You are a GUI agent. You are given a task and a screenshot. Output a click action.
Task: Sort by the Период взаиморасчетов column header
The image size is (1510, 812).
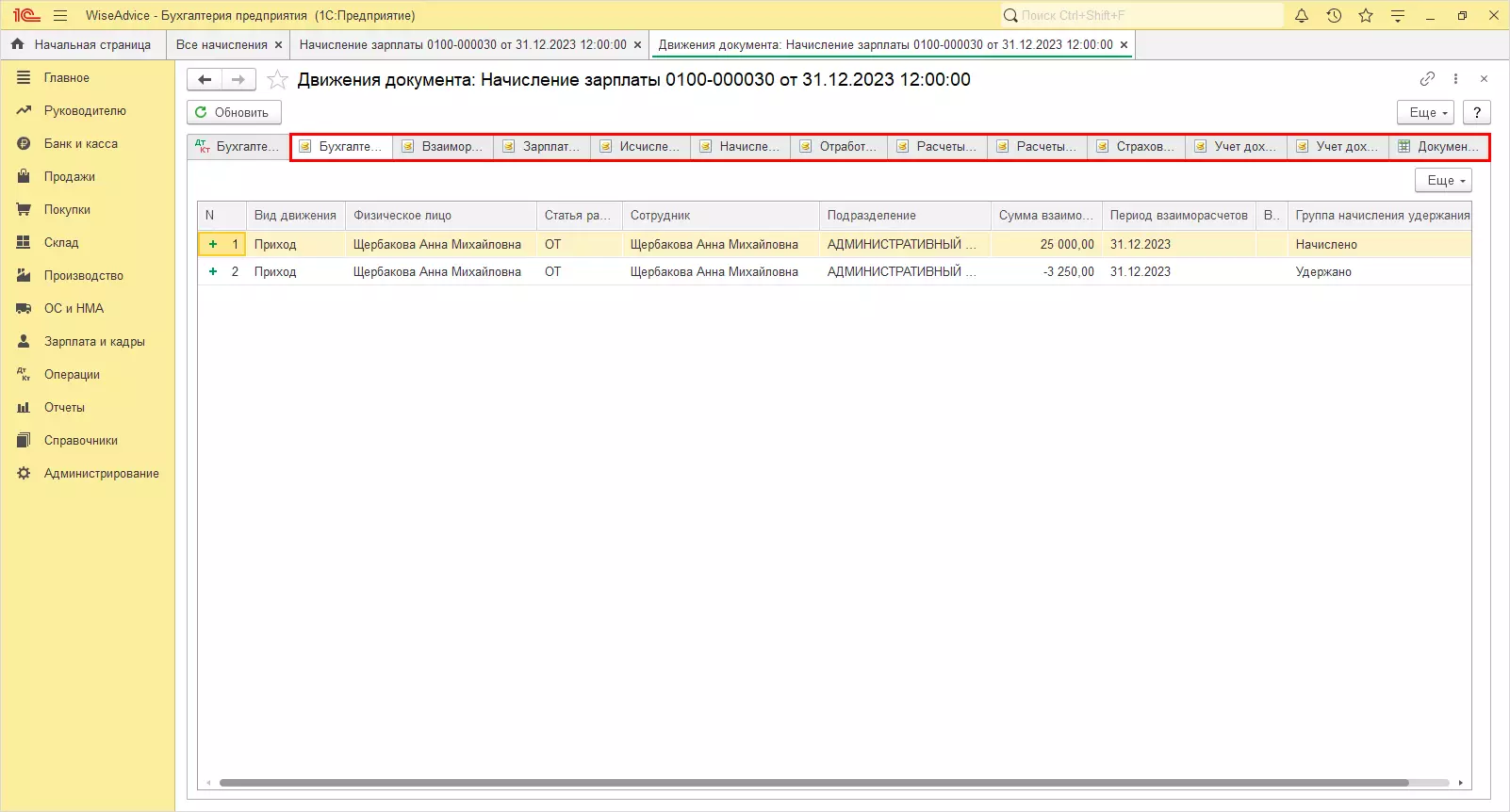1178,216
